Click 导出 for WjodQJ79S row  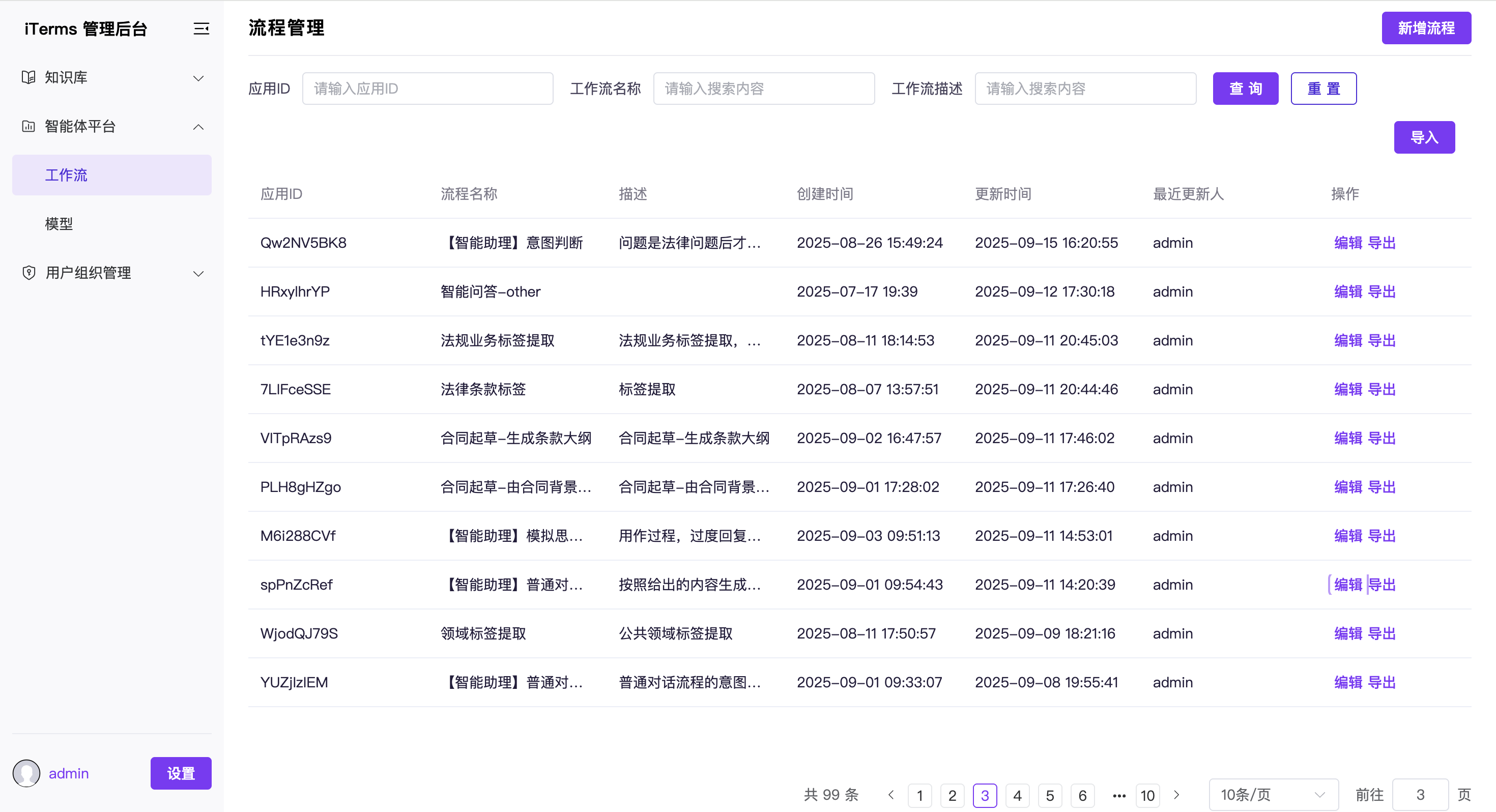pyautogui.click(x=1382, y=633)
